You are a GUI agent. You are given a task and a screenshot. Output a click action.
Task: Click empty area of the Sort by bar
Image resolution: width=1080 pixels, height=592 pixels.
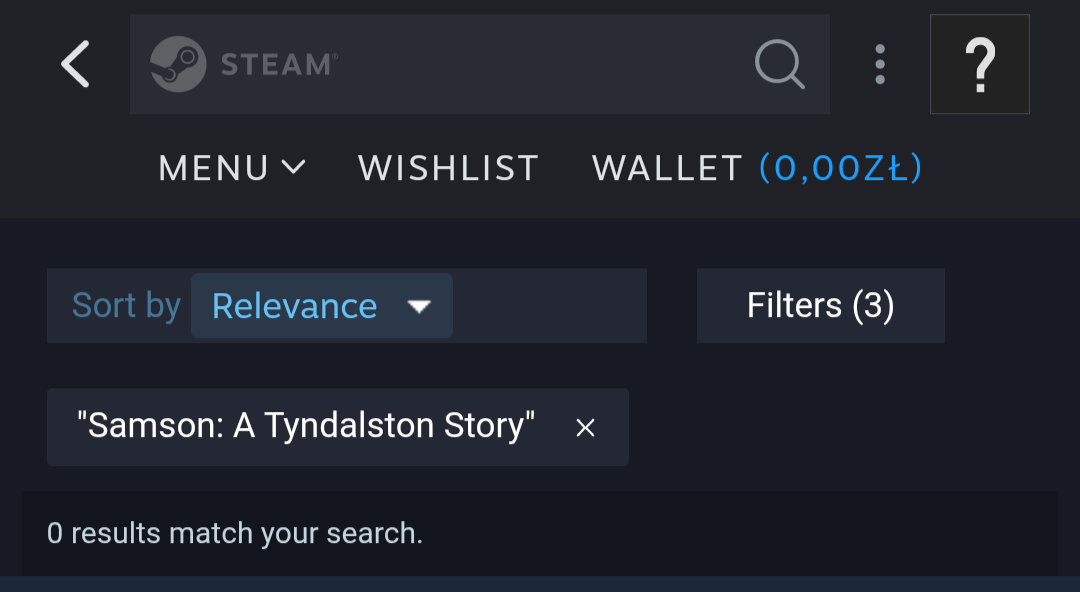550,306
